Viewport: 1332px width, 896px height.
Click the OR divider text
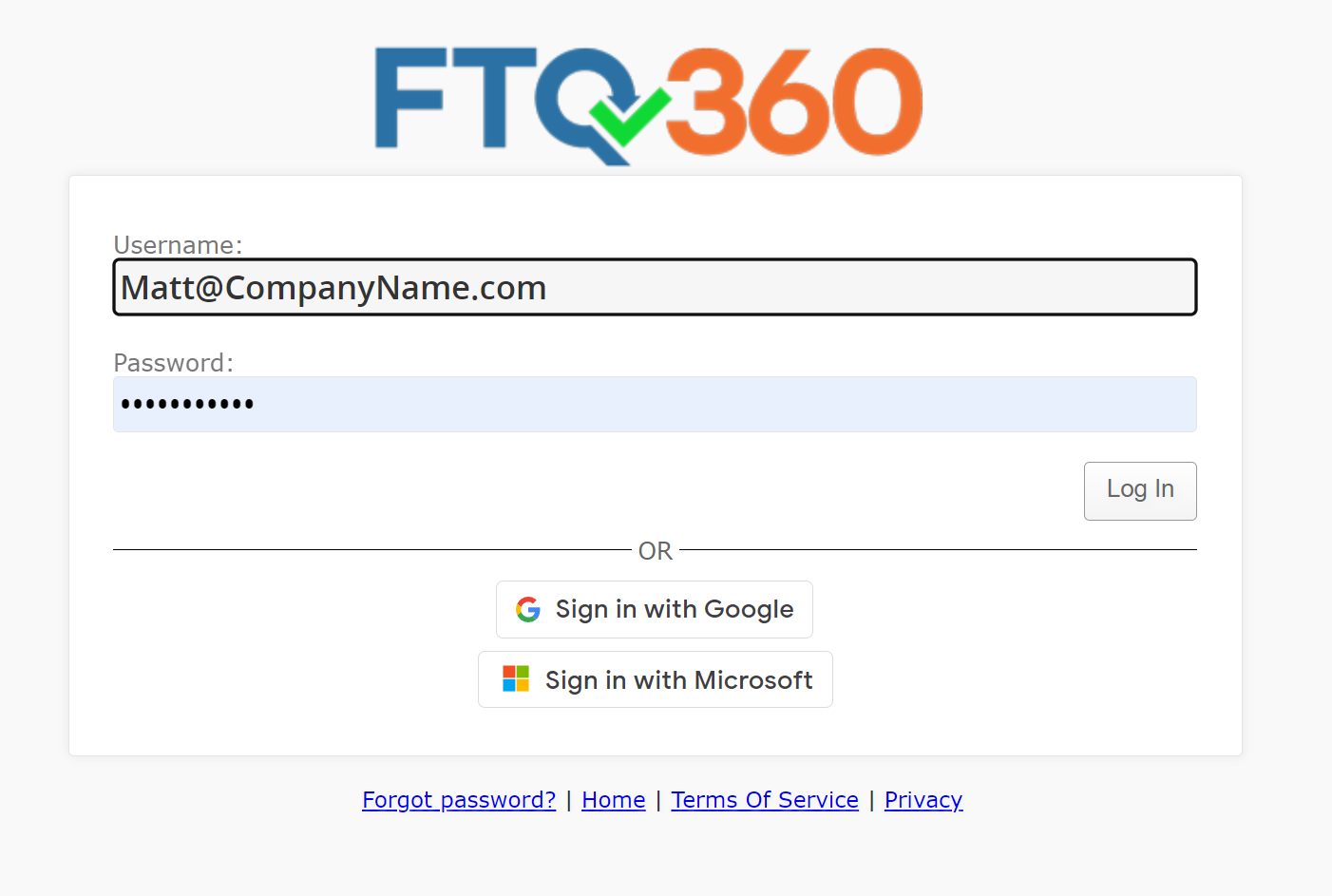(656, 551)
